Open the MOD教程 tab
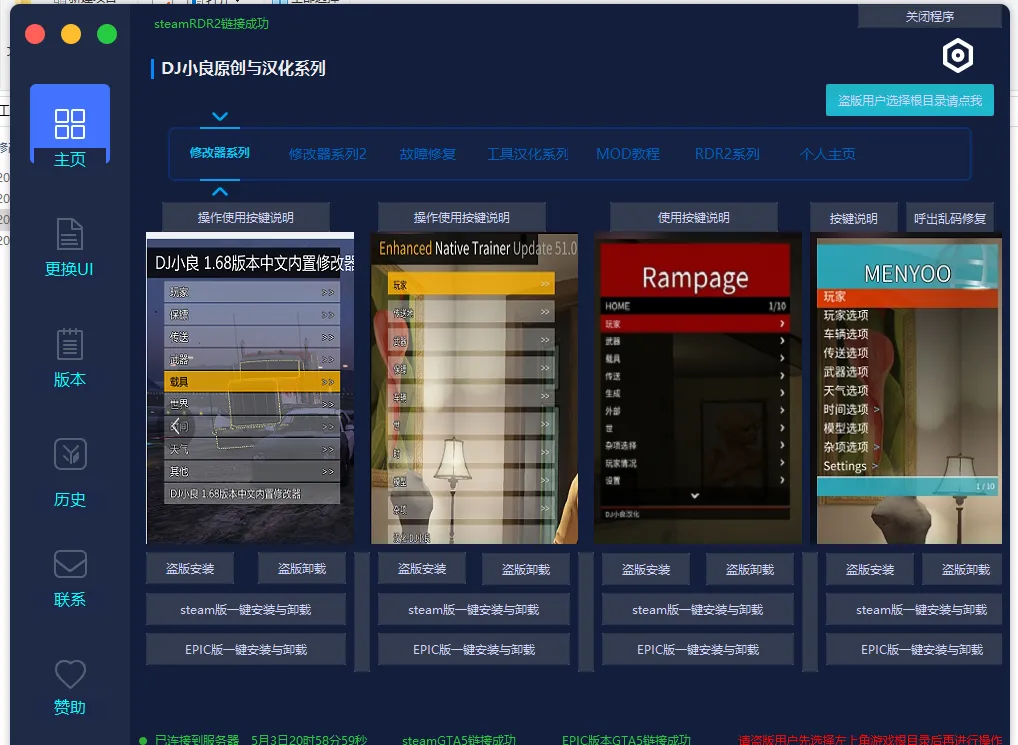Image resolution: width=1018 pixels, height=745 pixels. [627, 153]
